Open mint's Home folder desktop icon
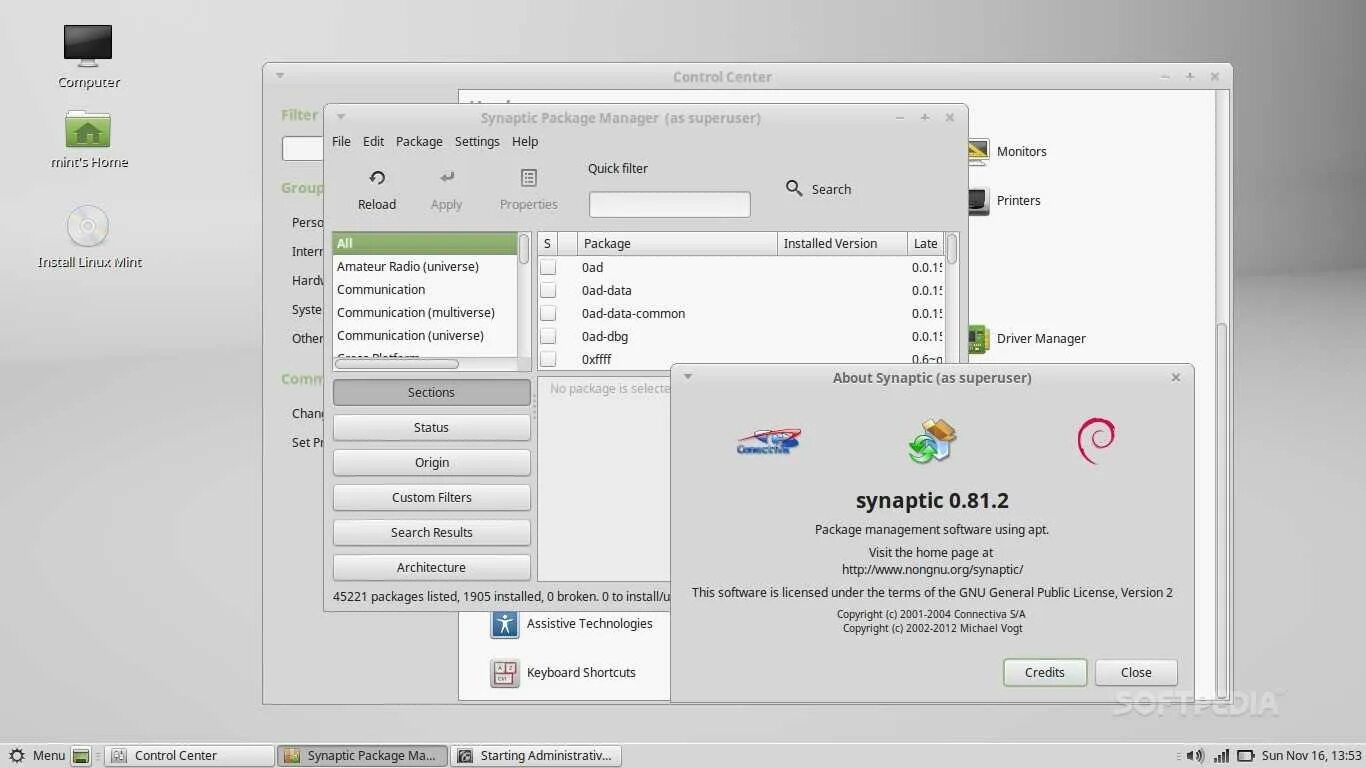This screenshot has width=1366, height=768. [88, 129]
